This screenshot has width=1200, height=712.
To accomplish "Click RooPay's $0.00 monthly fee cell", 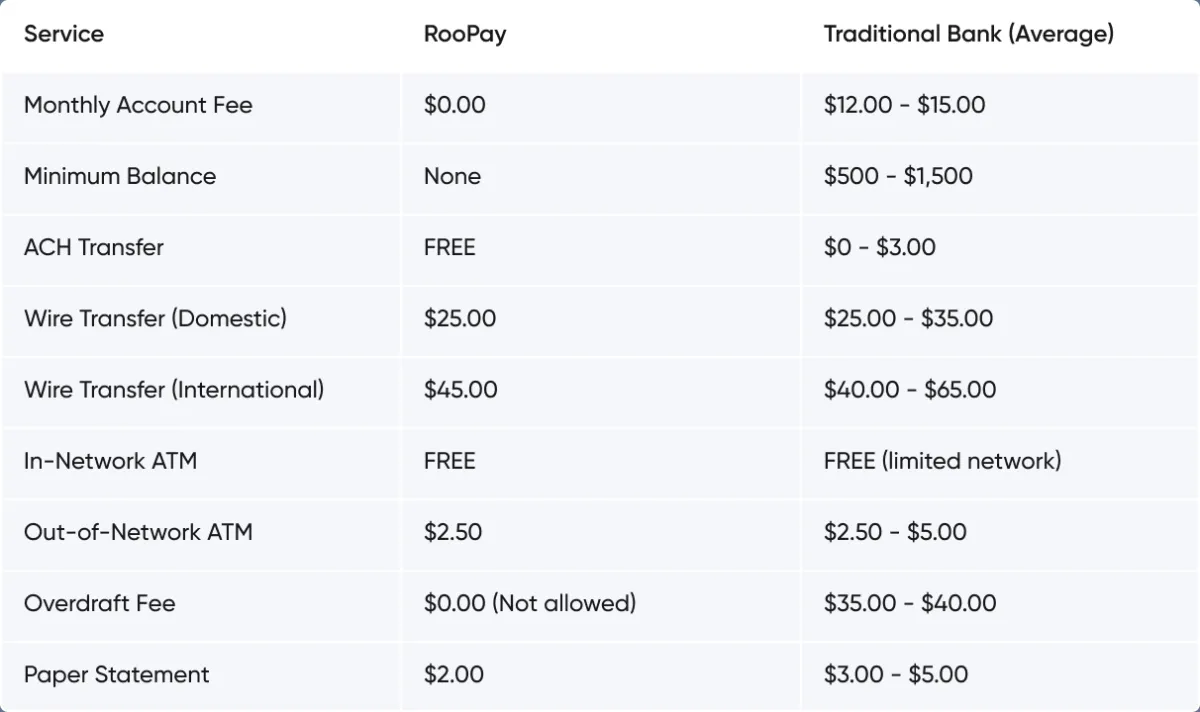I will point(454,105).
